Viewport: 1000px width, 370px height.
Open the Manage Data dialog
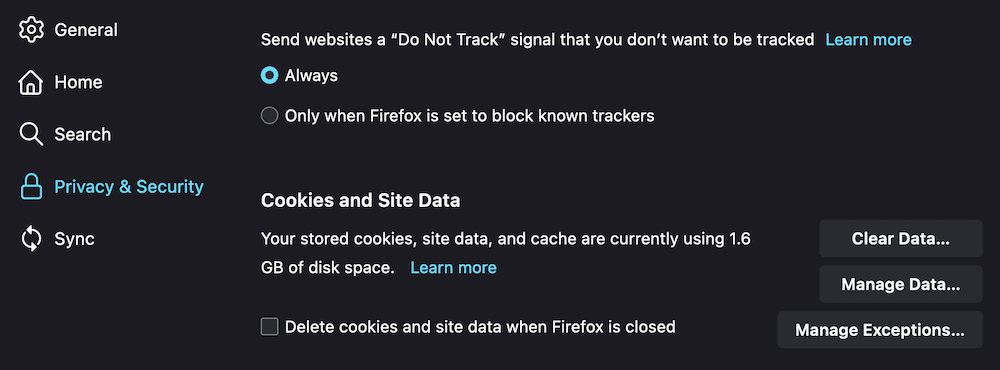(x=901, y=285)
